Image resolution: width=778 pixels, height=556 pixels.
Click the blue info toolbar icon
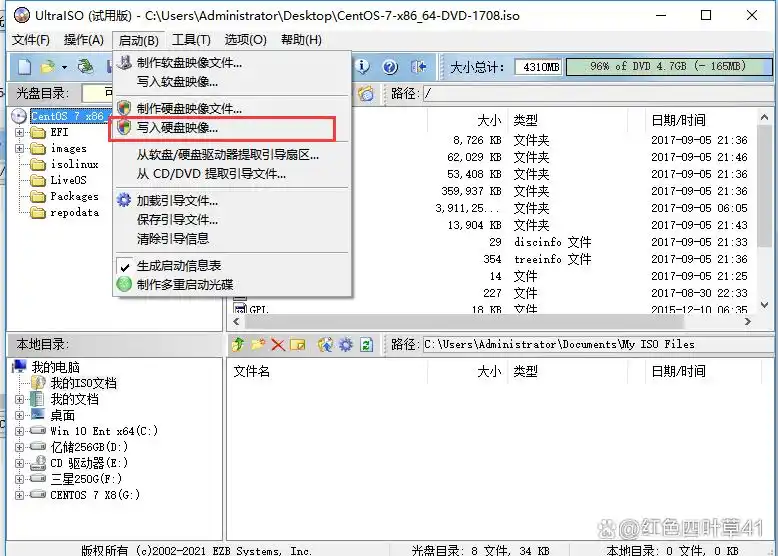point(363,67)
